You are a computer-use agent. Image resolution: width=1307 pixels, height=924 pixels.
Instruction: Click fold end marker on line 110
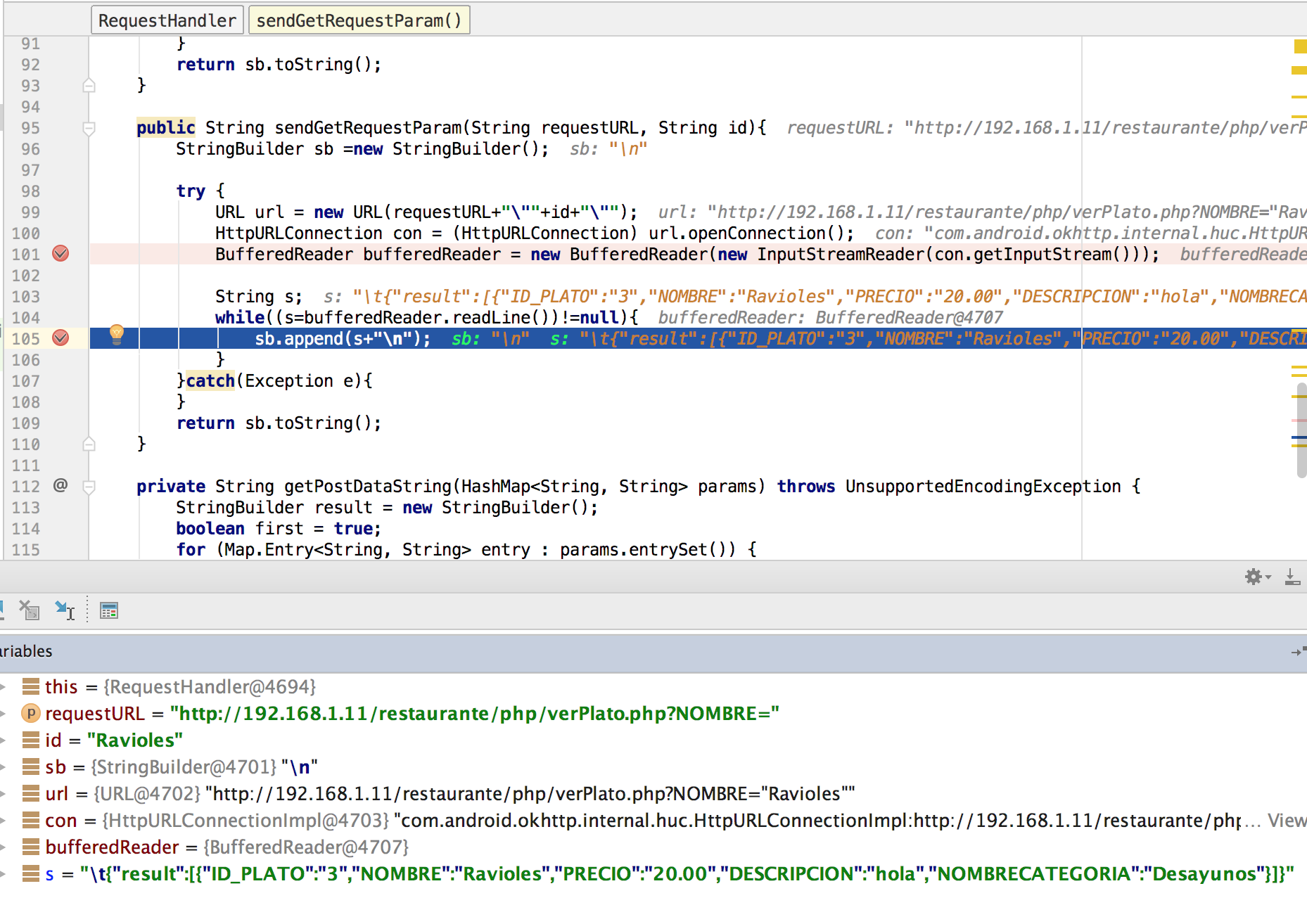tap(89, 444)
